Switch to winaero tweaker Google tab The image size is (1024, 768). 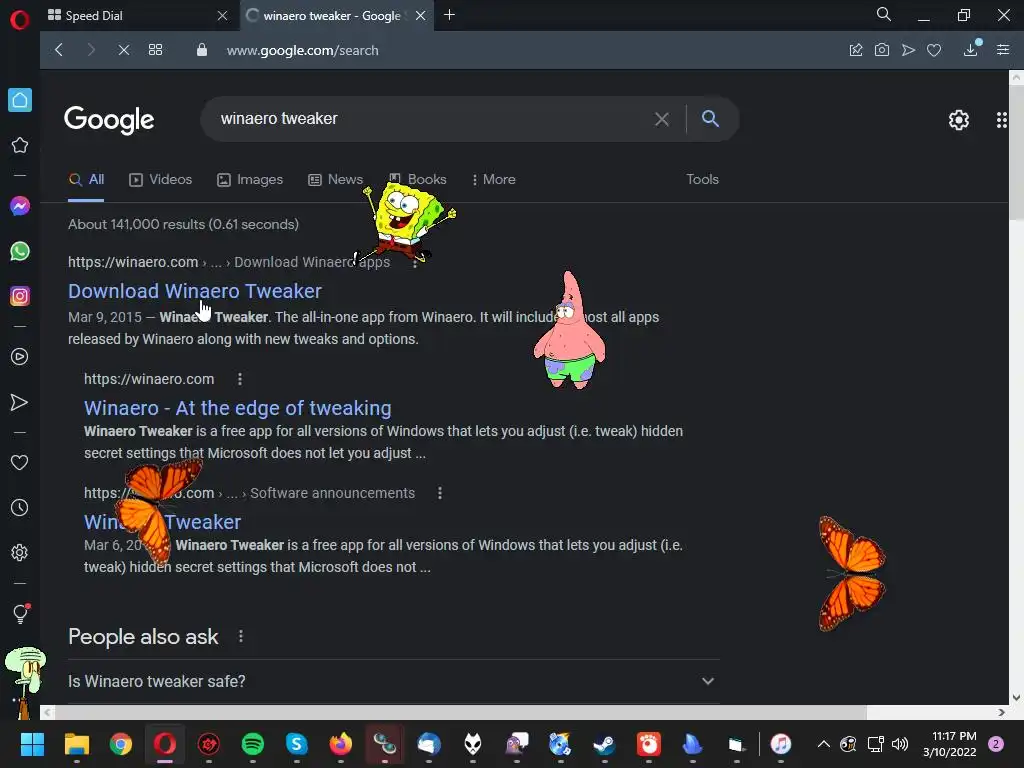[x=336, y=16]
